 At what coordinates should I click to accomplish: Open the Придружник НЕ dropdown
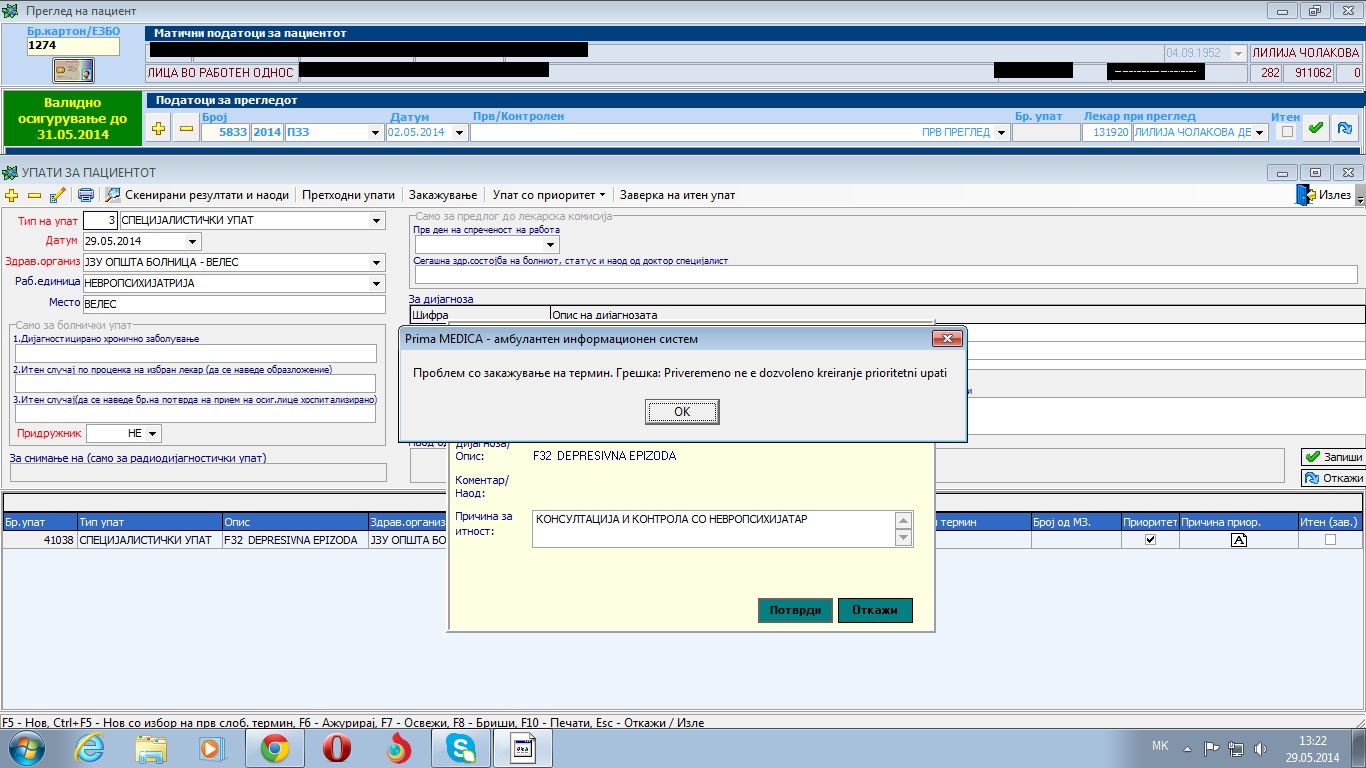click(x=153, y=434)
